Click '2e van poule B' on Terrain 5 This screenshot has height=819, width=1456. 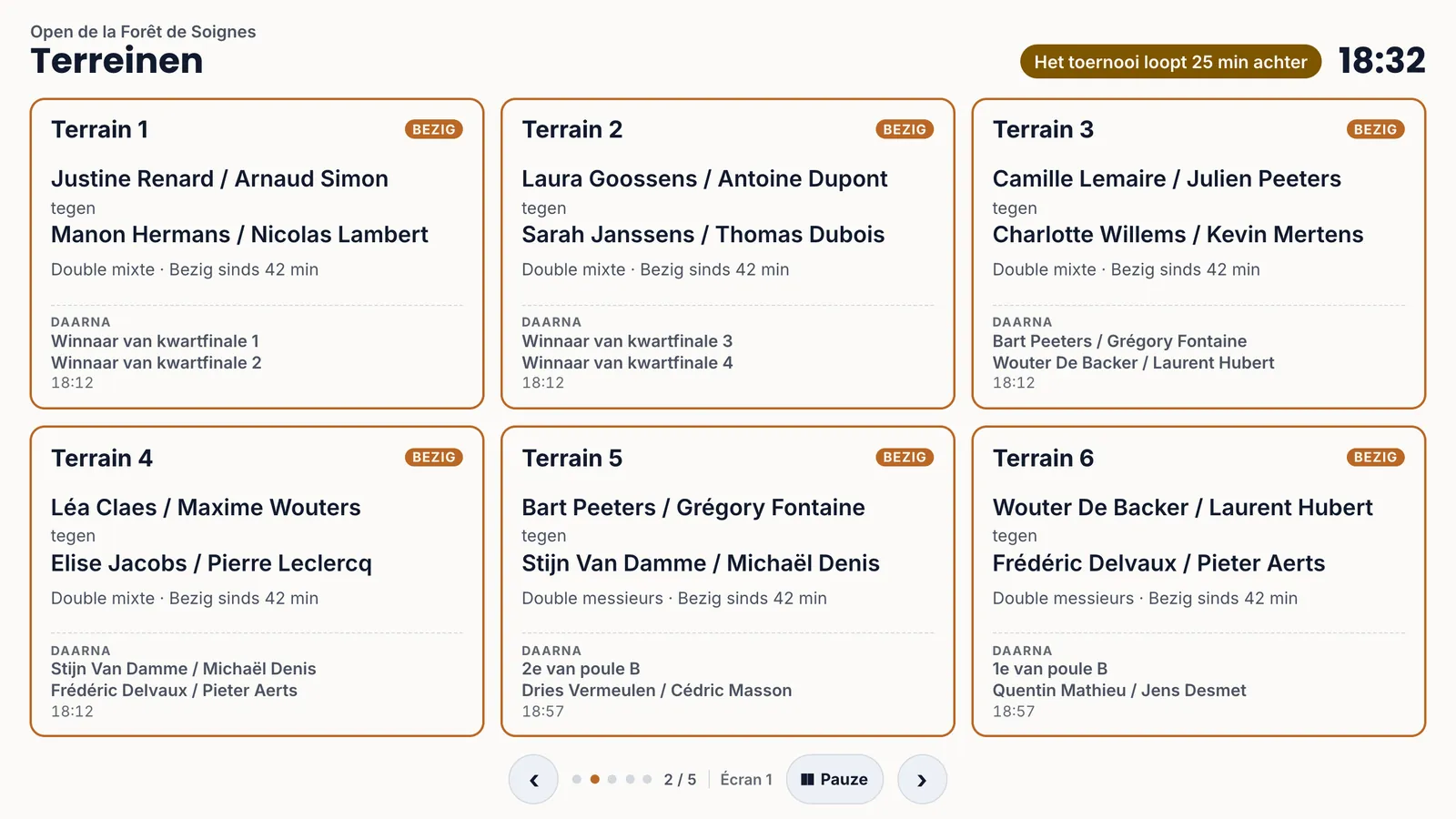(581, 669)
